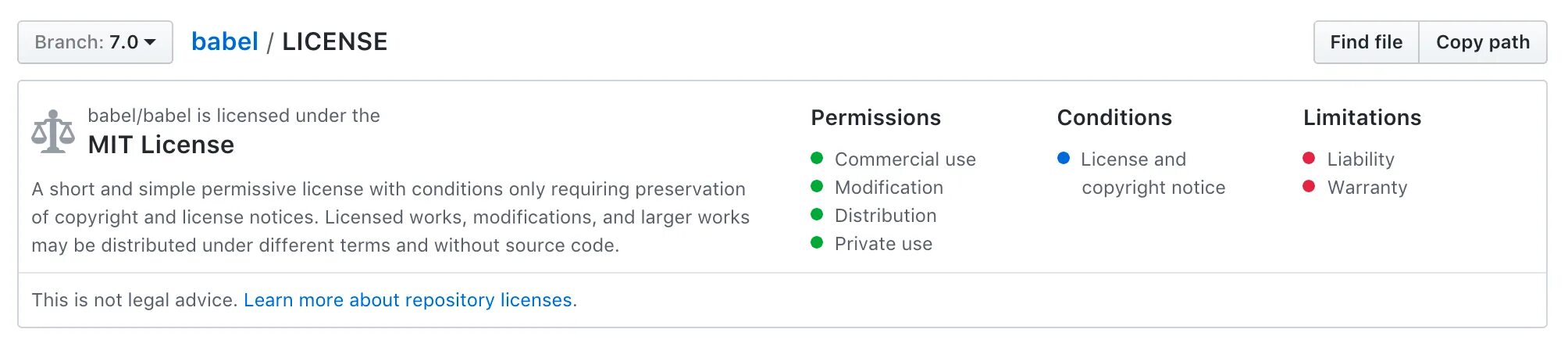Click green dot beside Modification
This screenshot has width=1568, height=347.
pos(817,187)
